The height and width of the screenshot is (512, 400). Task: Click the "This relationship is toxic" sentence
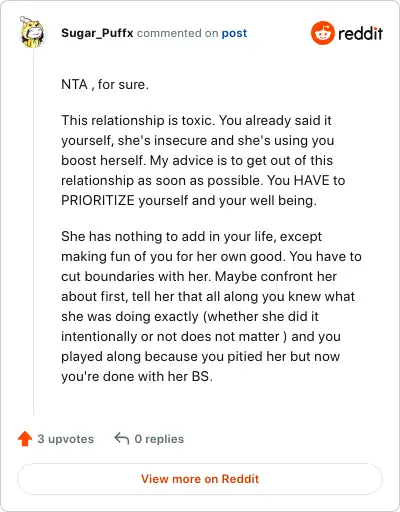[x=137, y=120]
